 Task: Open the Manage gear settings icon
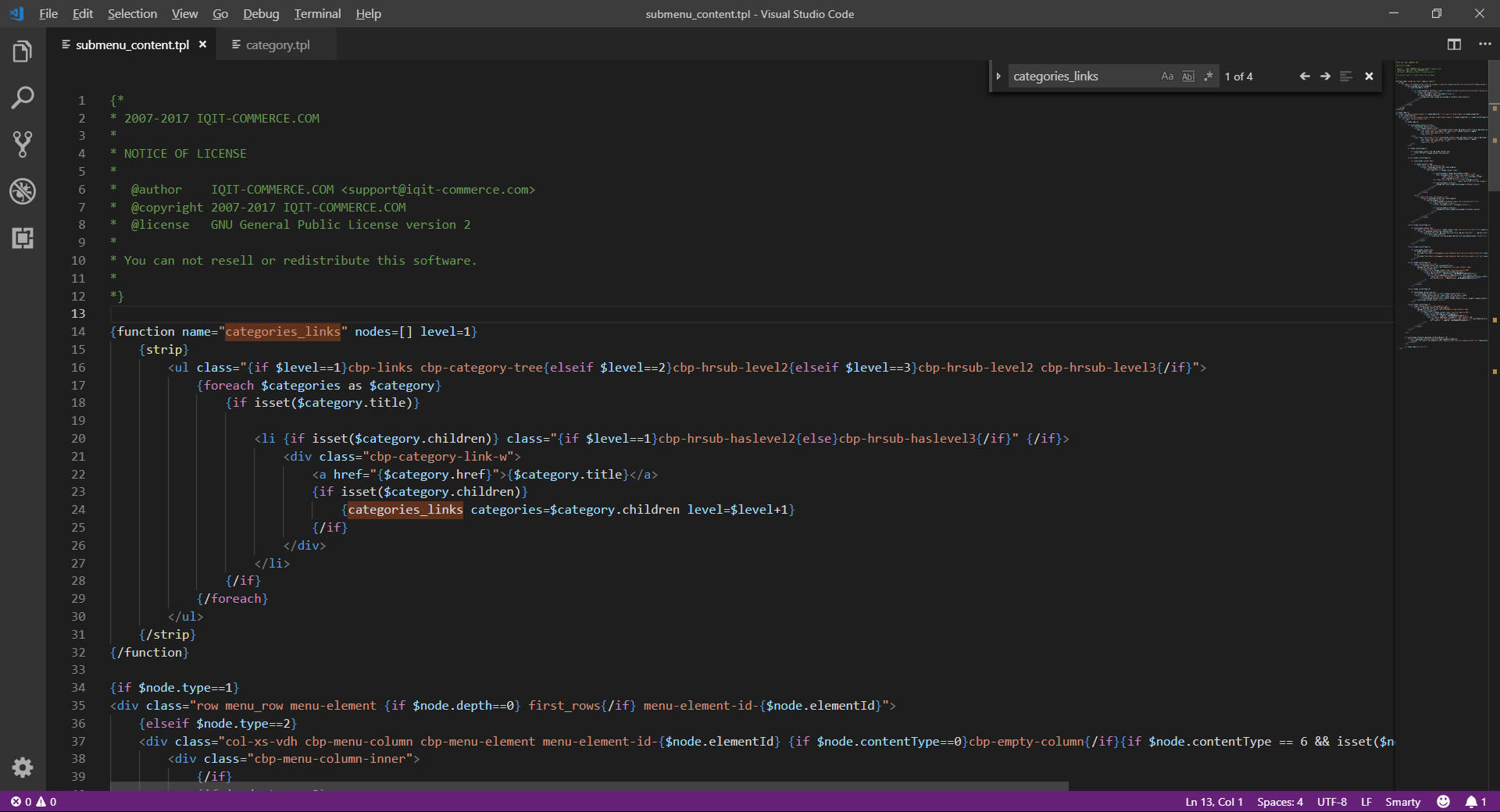23,767
